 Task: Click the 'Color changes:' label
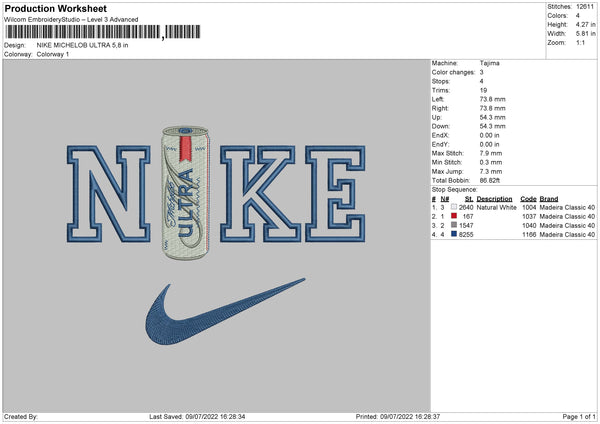click(x=453, y=72)
